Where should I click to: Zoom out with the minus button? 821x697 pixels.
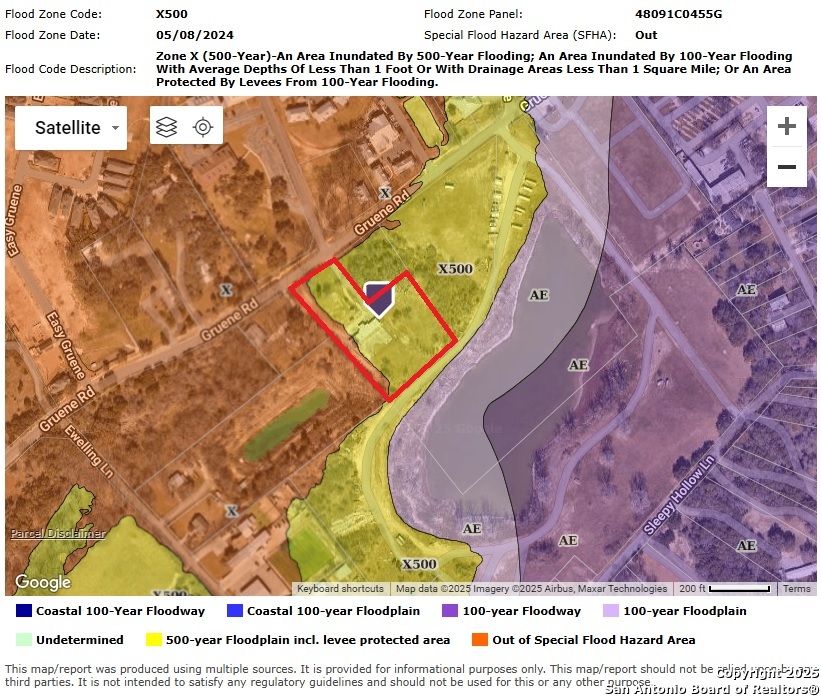(787, 167)
